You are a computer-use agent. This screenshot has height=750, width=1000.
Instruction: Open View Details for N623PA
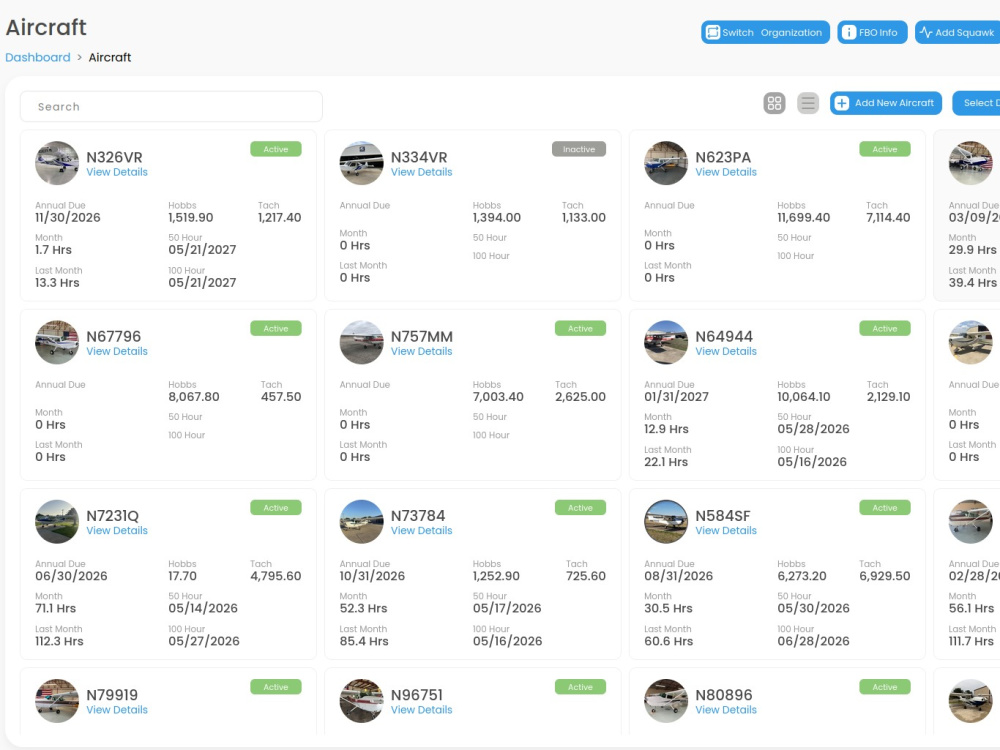(726, 172)
